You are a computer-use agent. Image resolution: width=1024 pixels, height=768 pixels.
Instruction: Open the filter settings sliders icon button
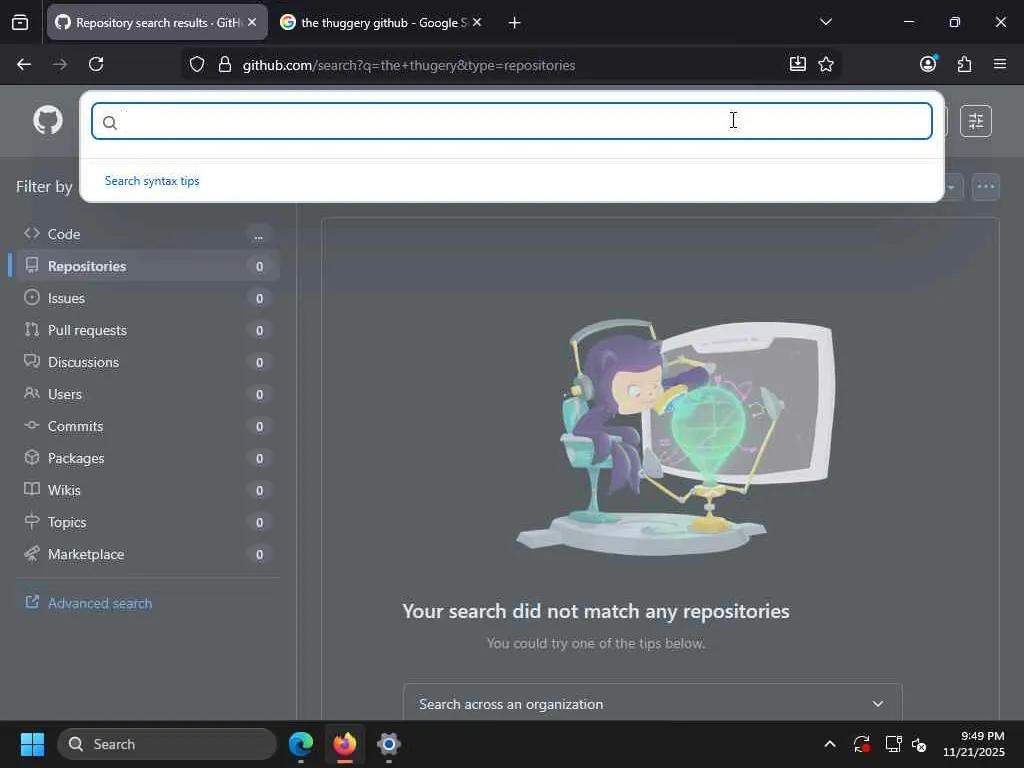pos(976,121)
